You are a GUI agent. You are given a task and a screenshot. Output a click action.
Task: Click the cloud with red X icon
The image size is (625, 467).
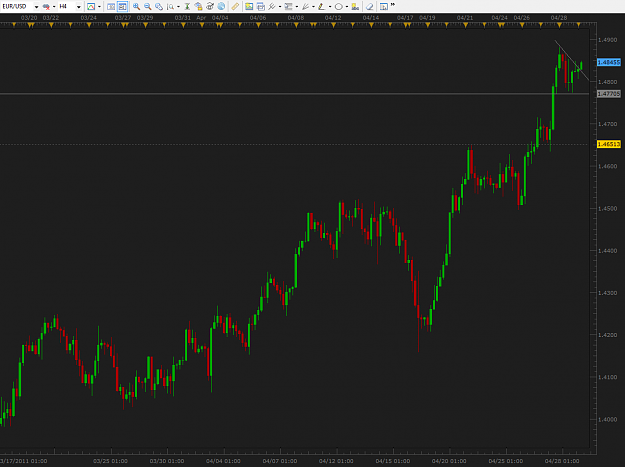(x=46, y=7)
